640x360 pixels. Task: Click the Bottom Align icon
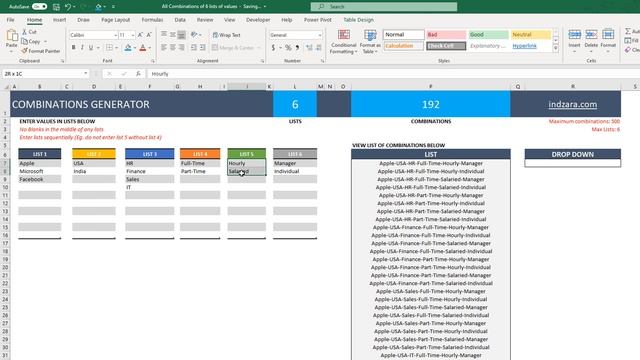[182, 35]
